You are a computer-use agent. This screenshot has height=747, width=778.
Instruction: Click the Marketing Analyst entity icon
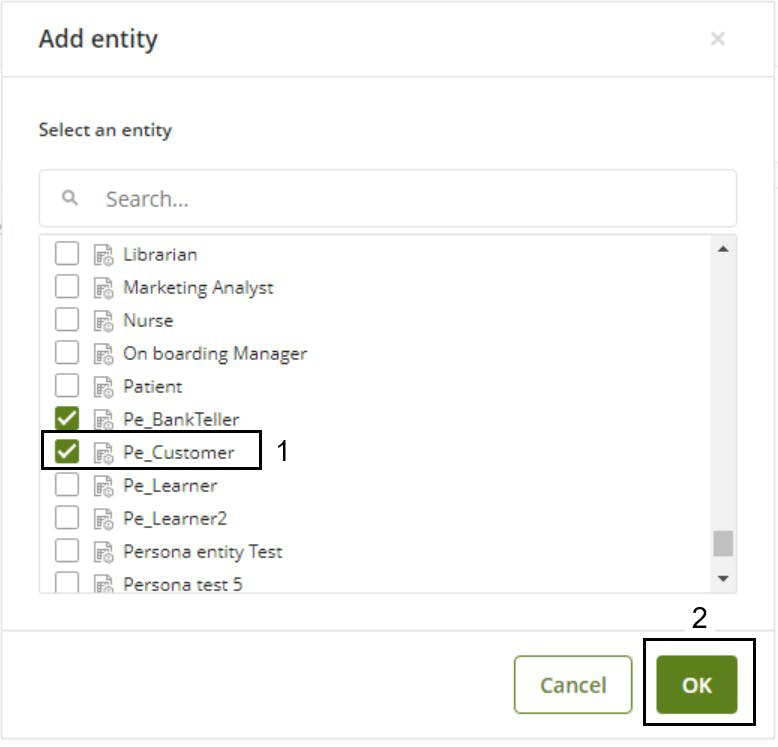[104, 289]
